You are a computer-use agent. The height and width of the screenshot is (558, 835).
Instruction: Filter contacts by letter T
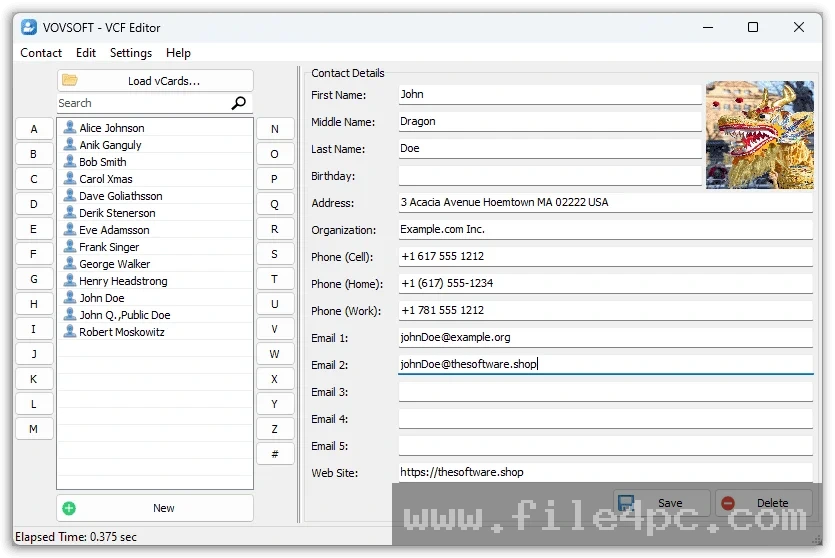pos(275,279)
